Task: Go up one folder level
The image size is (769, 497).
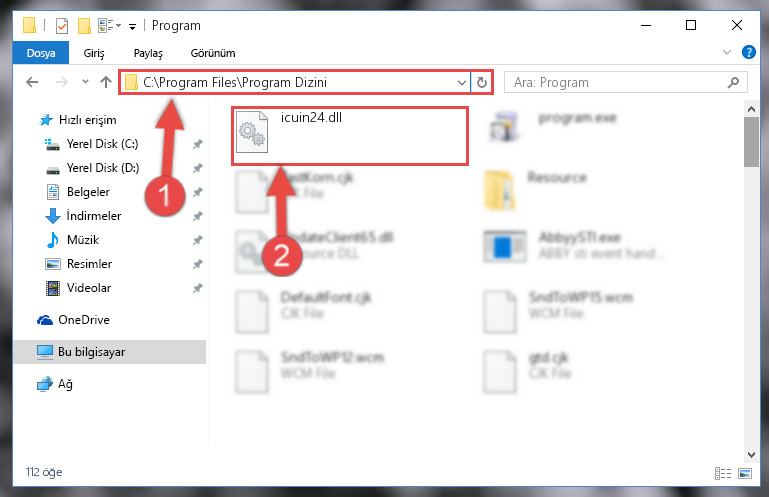Action: click(106, 82)
